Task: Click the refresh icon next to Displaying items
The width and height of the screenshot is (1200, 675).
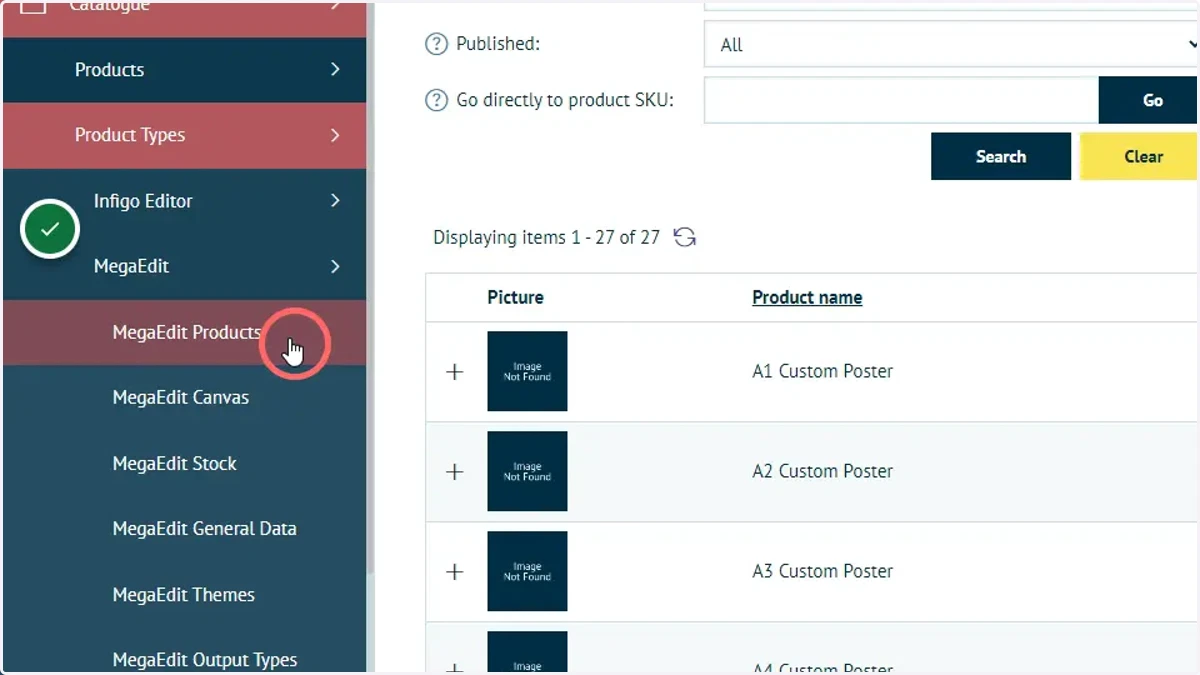Action: pyautogui.click(x=685, y=237)
